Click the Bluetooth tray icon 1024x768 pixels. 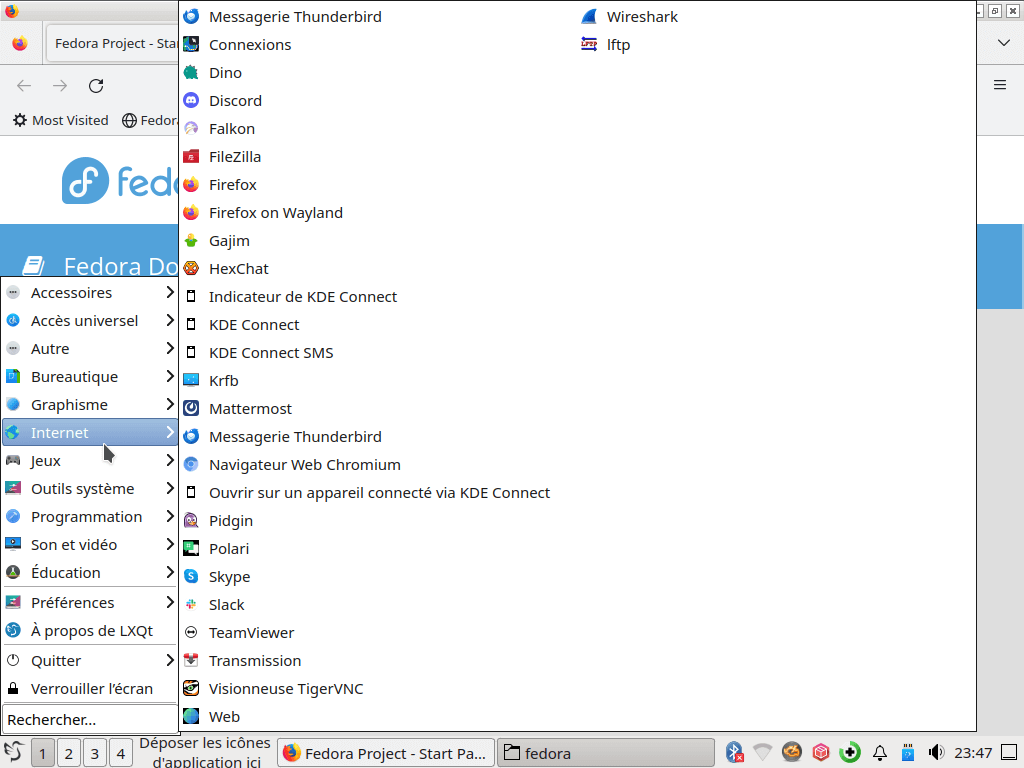click(735, 753)
